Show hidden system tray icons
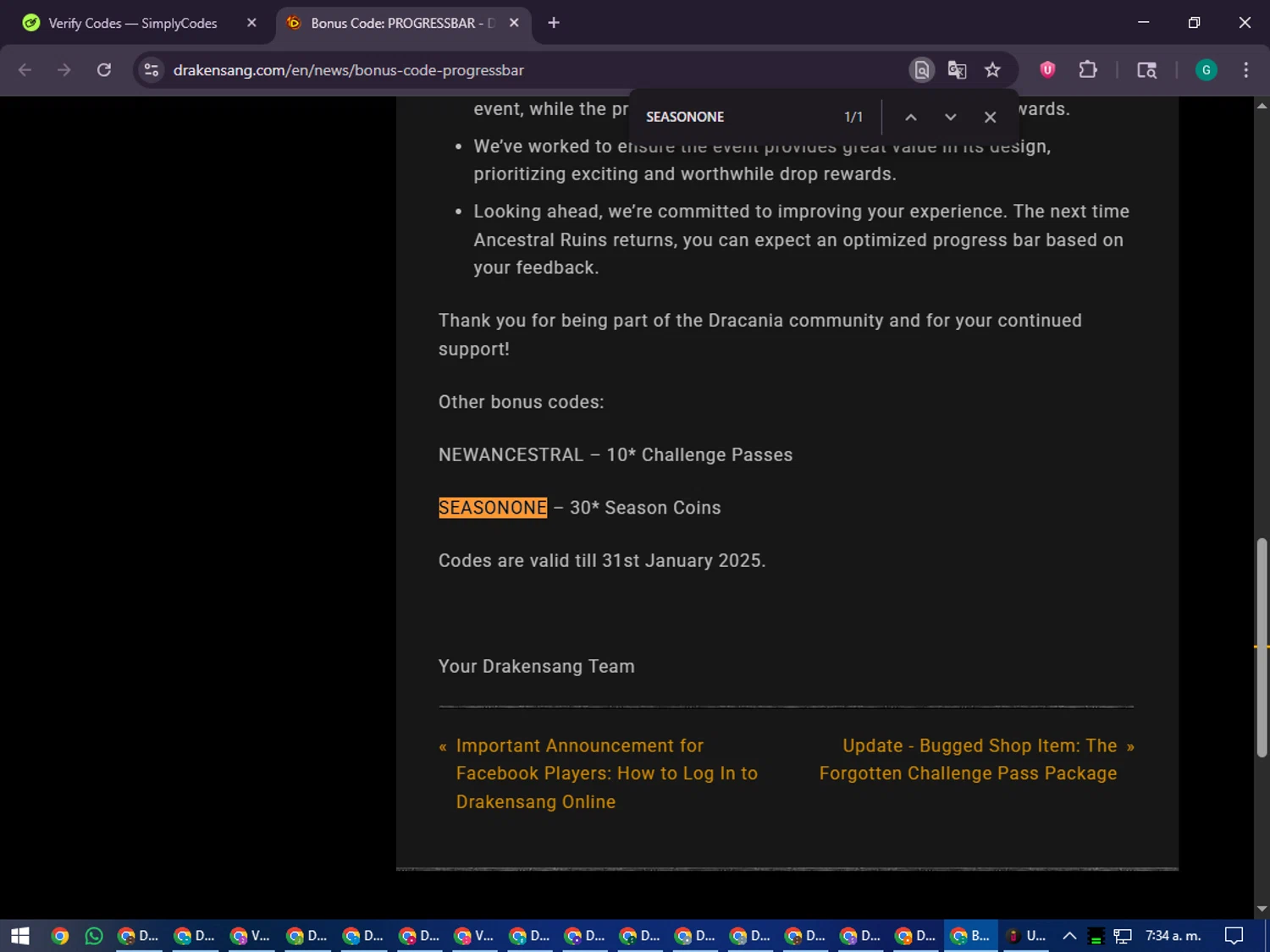 (1069, 936)
